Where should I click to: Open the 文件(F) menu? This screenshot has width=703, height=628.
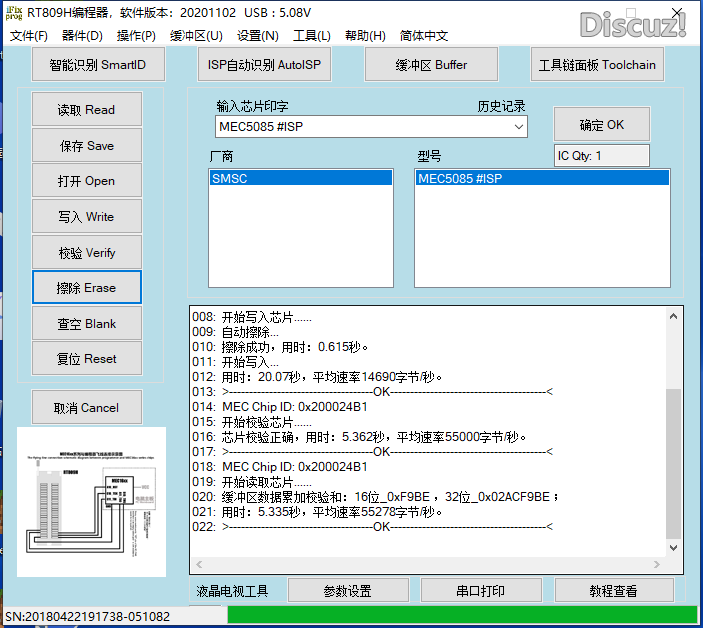click(29, 36)
